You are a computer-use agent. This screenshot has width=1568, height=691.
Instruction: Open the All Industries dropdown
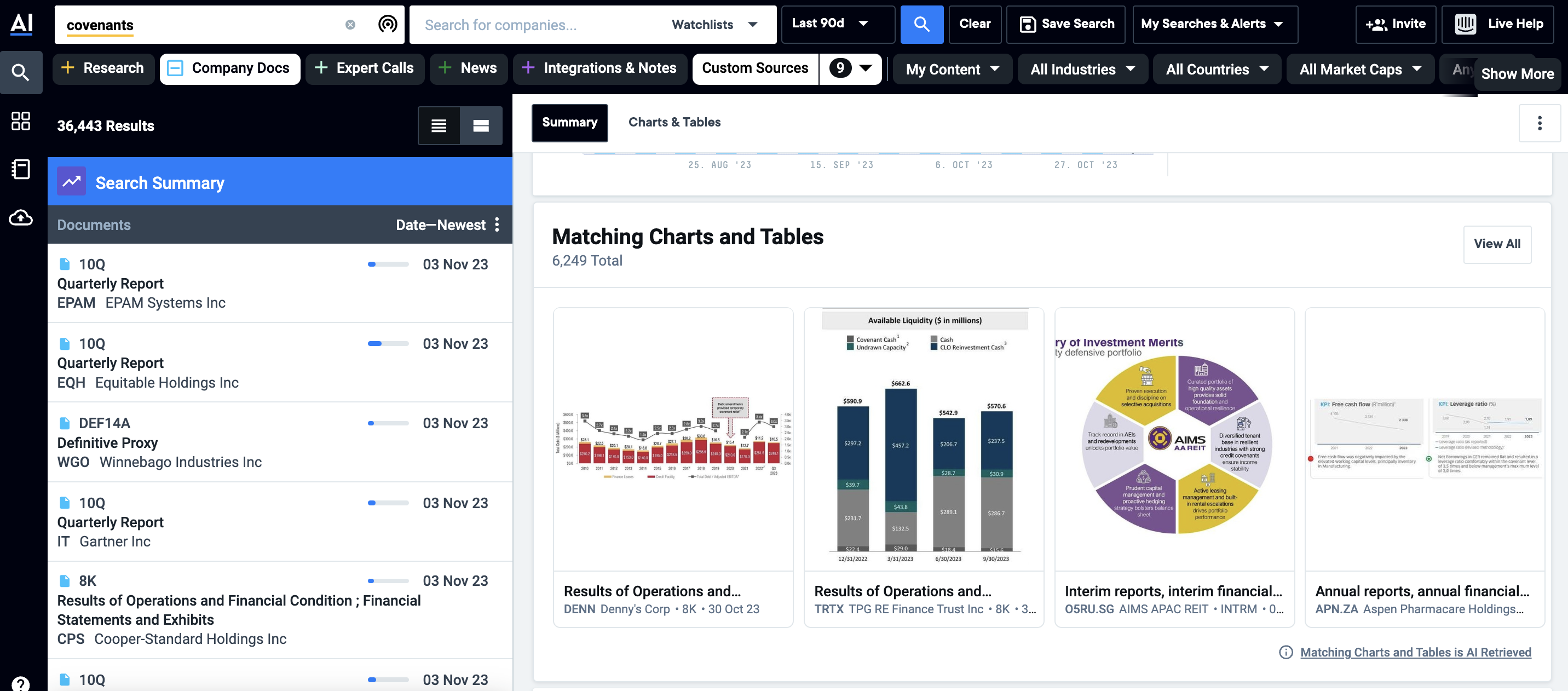pos(1082,69)
